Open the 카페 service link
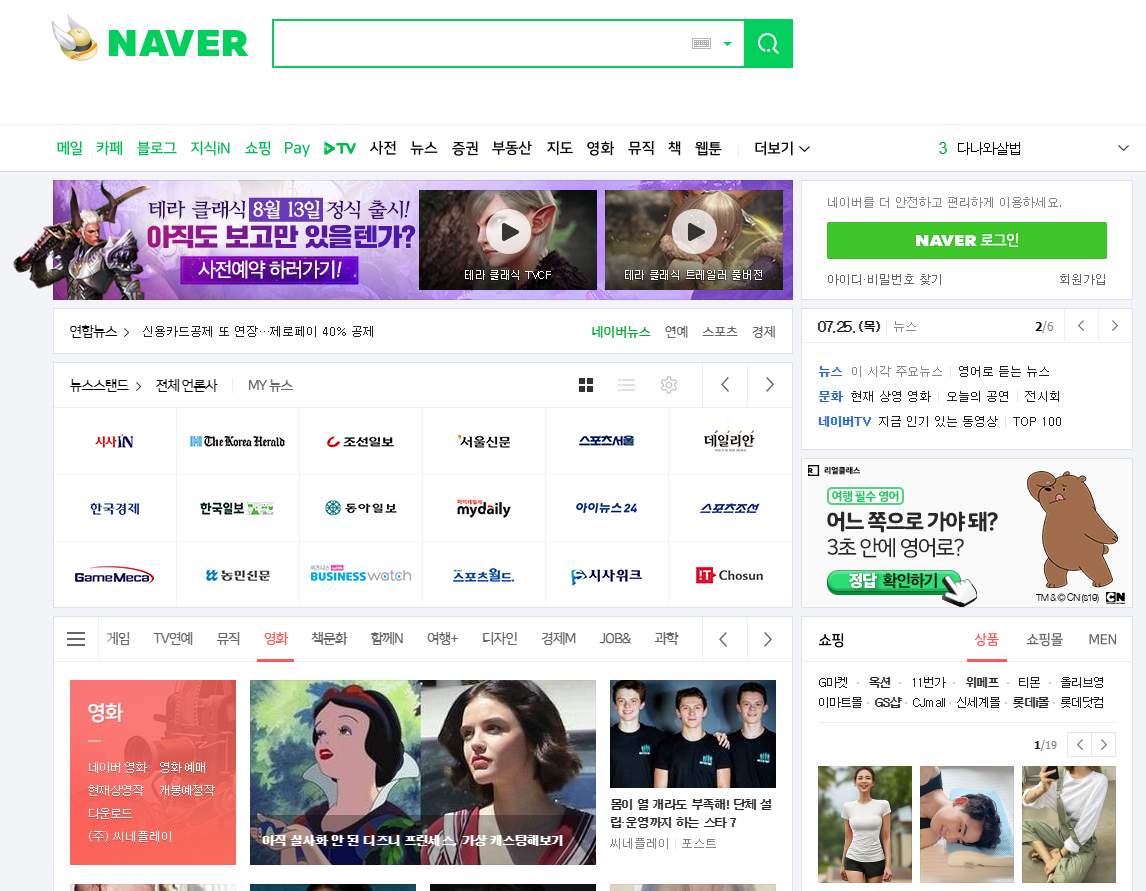Screen dimensions: 1146x891 click(109, 148)
